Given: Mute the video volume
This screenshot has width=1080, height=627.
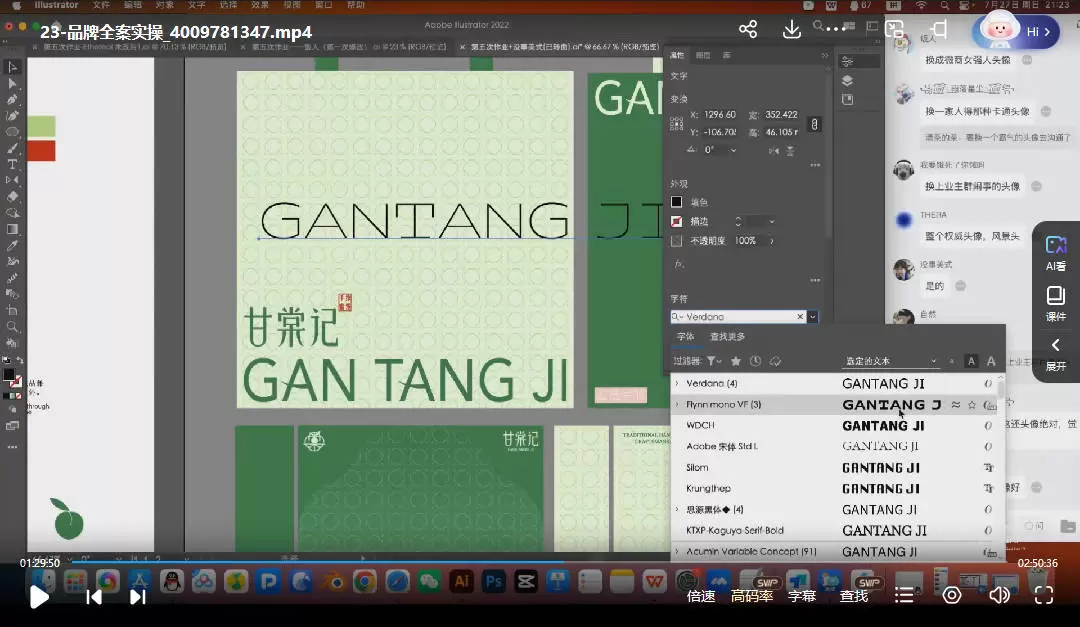Looking at the screenshot, I should 999,595.
